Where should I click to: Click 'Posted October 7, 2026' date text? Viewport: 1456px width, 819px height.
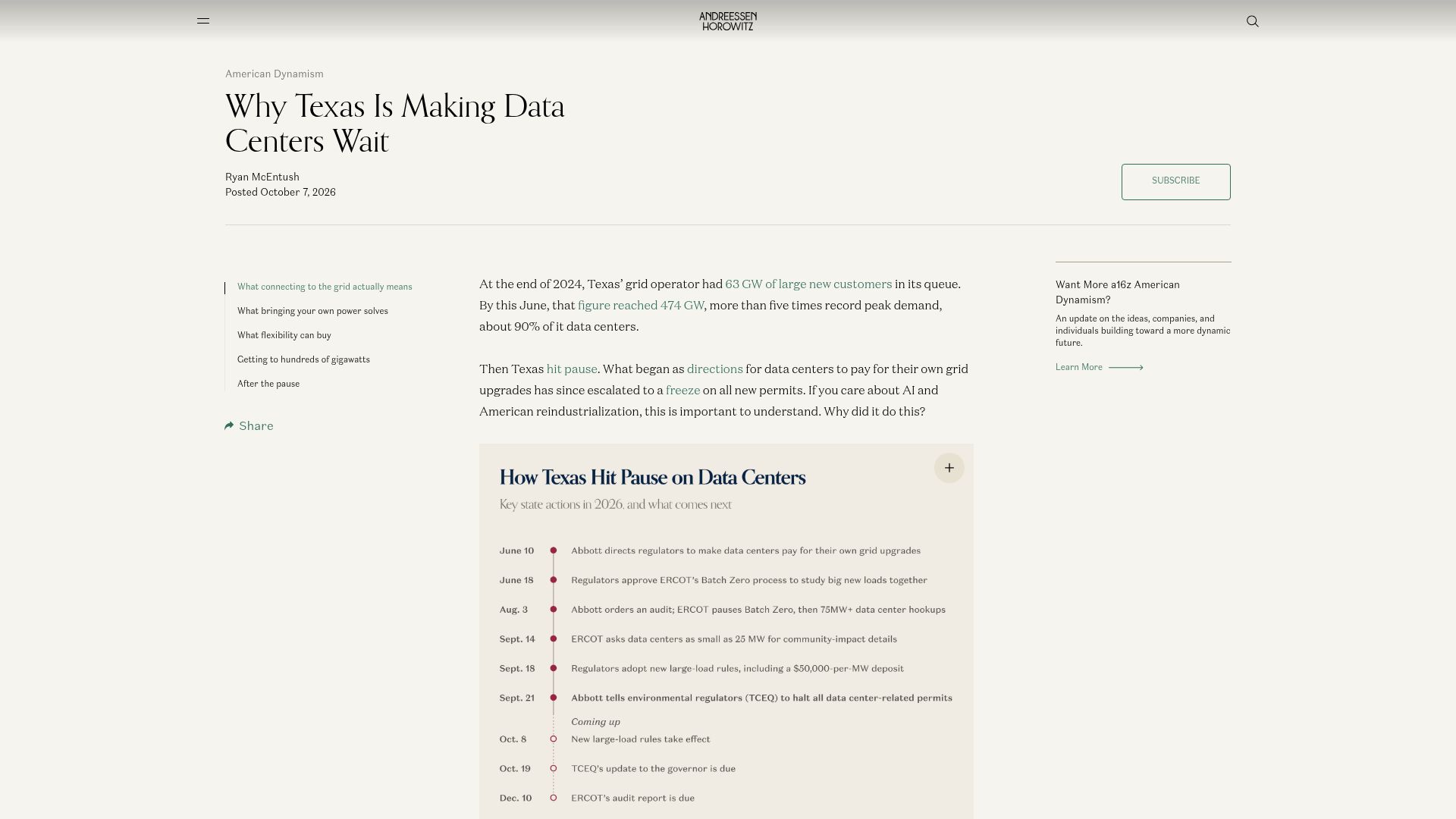281,193
